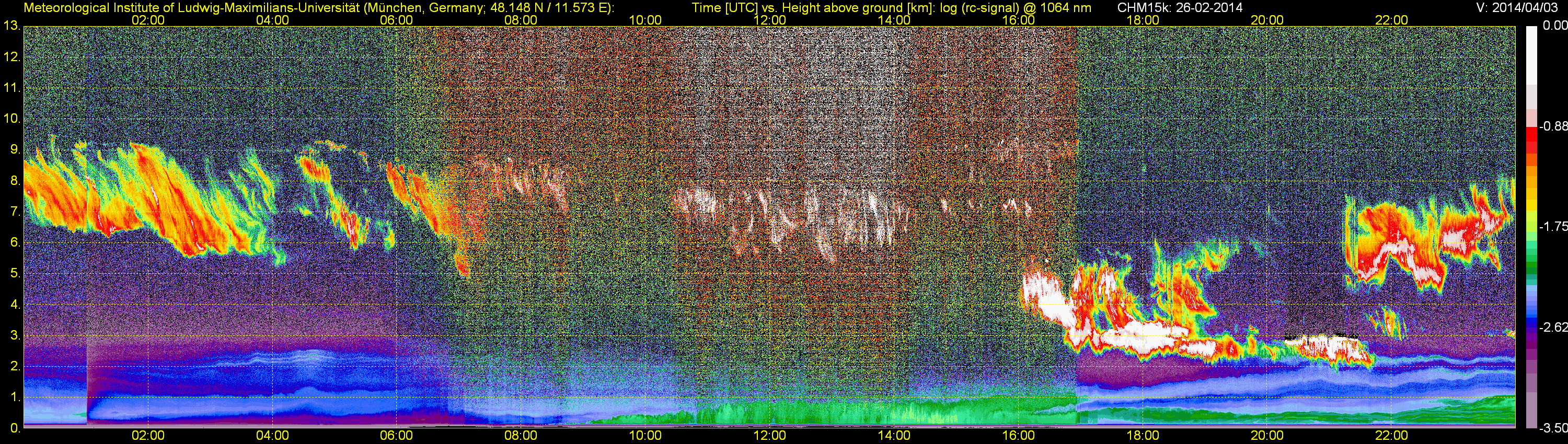Image resolution: width=1568 pixels, height=444 pixels.
Task: Click the height axis label 5
Action: (15, 274)
